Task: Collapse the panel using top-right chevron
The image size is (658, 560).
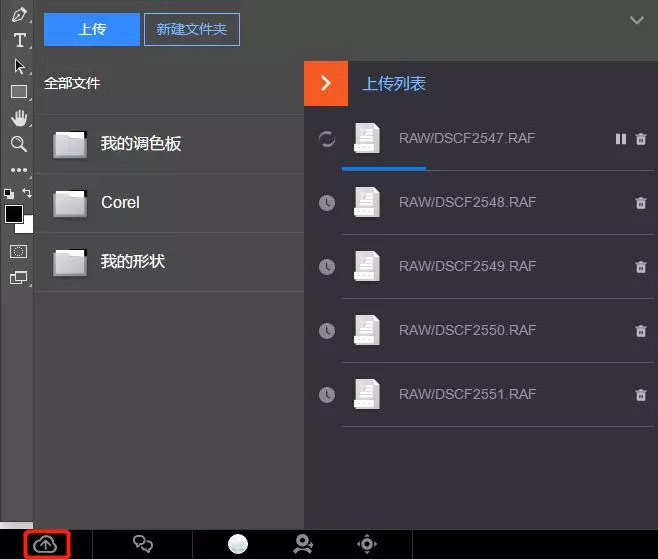Action: pos(637,20)
